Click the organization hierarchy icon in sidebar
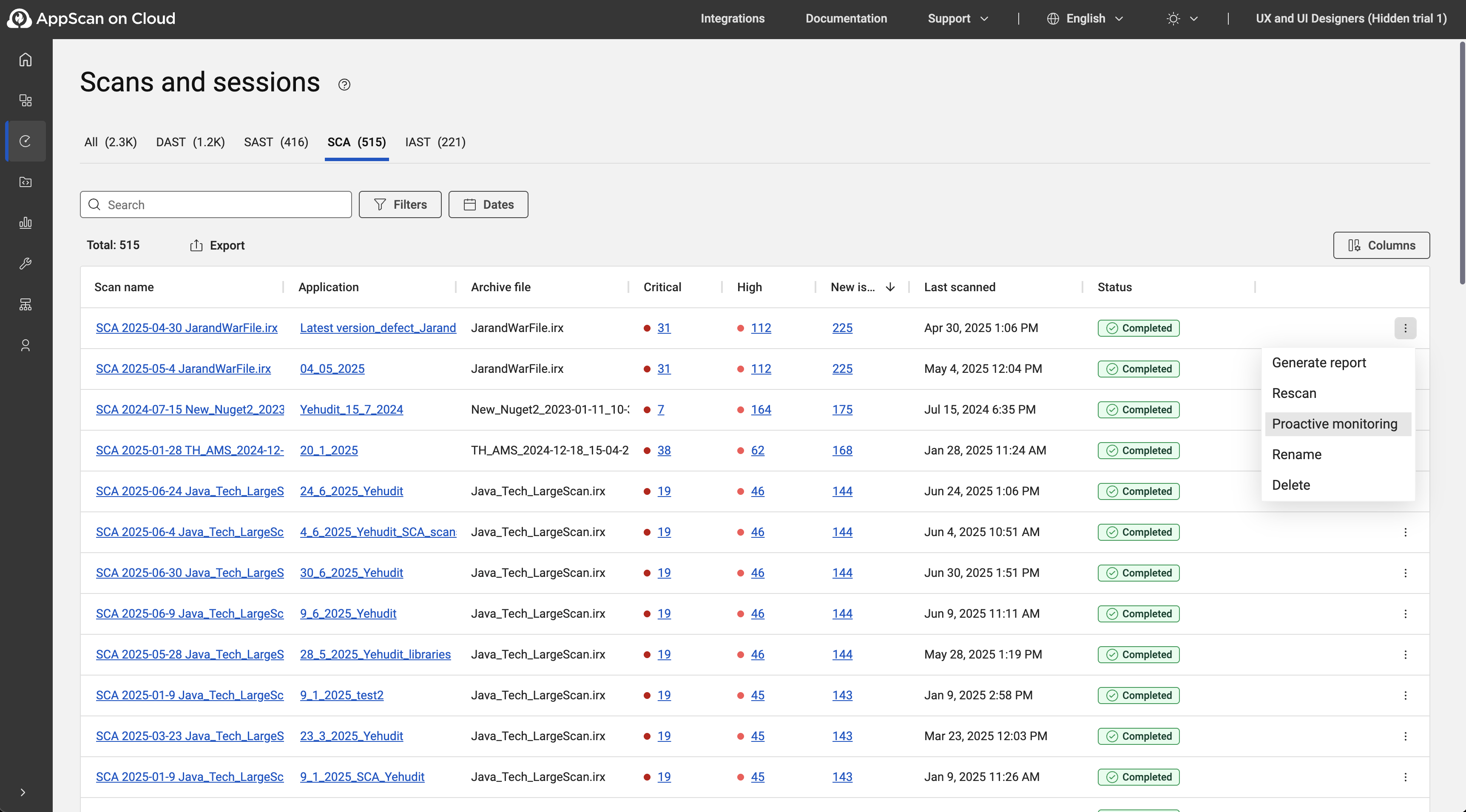 click(25, 304)
